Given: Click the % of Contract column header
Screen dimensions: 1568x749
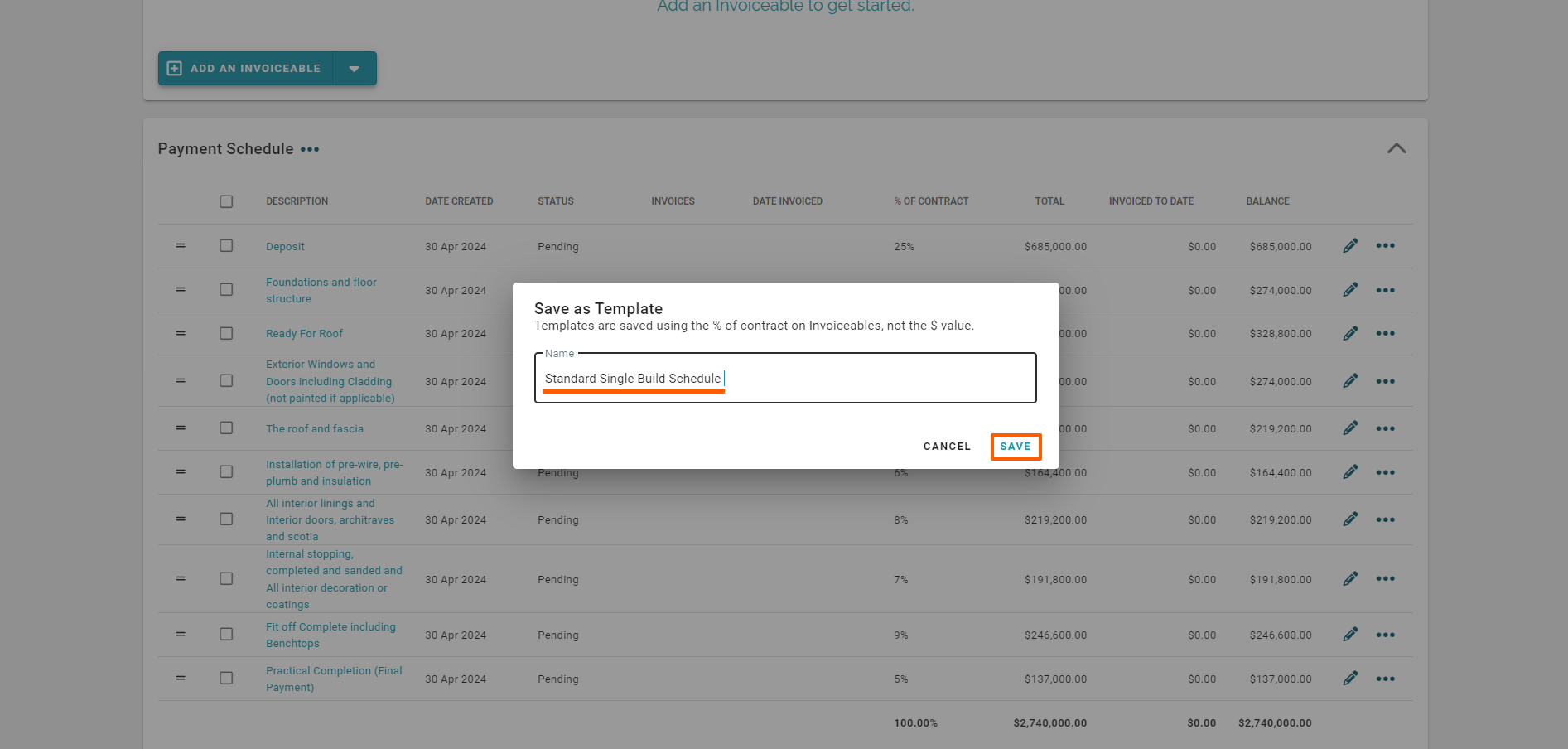Looking at the screenshot, I should [931, 201].
